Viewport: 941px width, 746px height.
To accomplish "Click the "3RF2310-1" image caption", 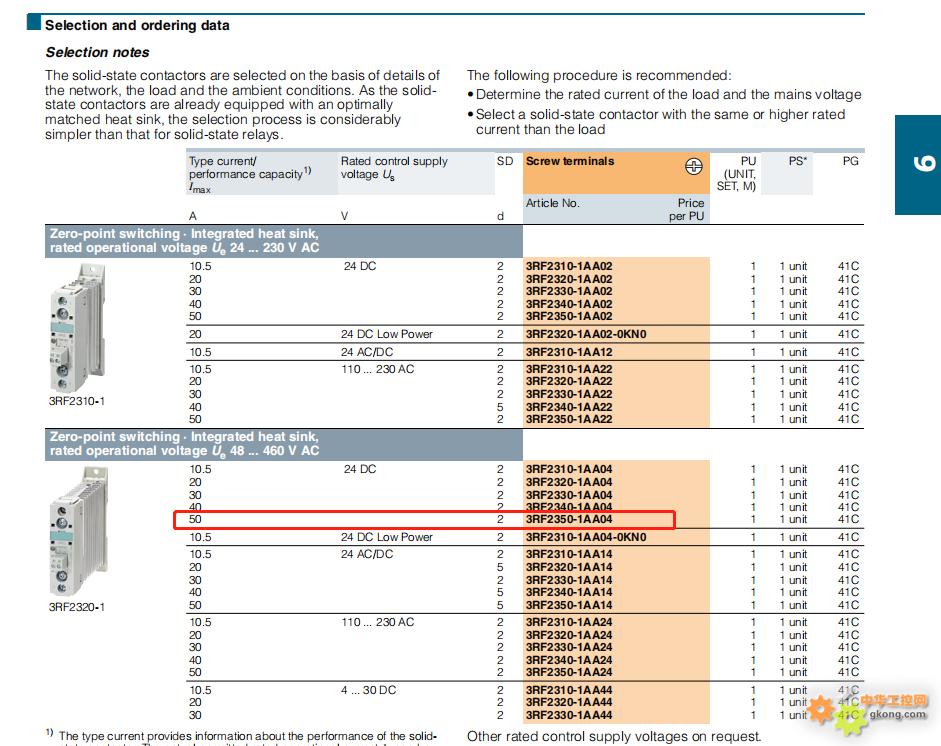I will [77, 401].
